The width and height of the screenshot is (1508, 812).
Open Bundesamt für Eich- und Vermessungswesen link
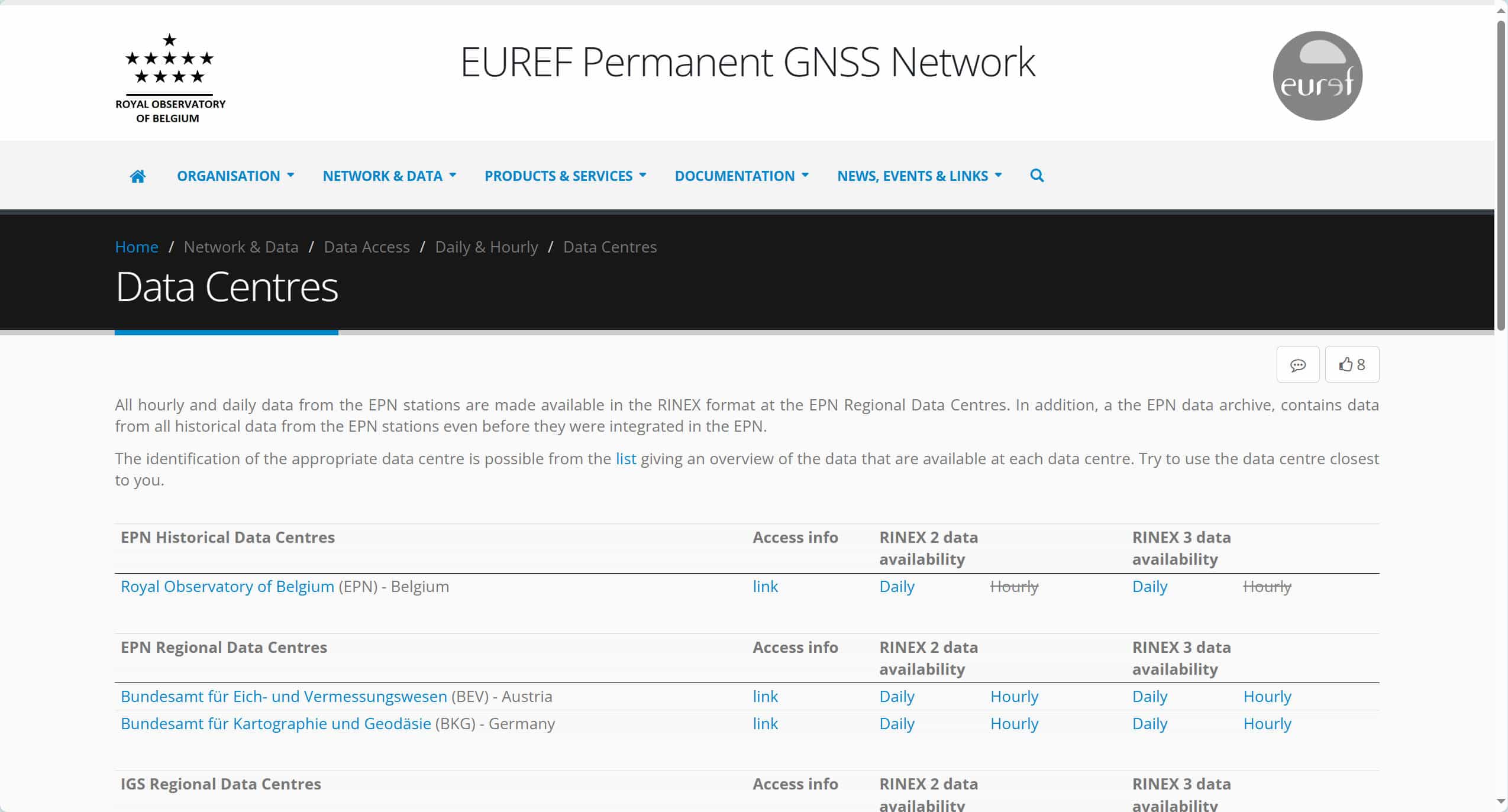point(283,697)
